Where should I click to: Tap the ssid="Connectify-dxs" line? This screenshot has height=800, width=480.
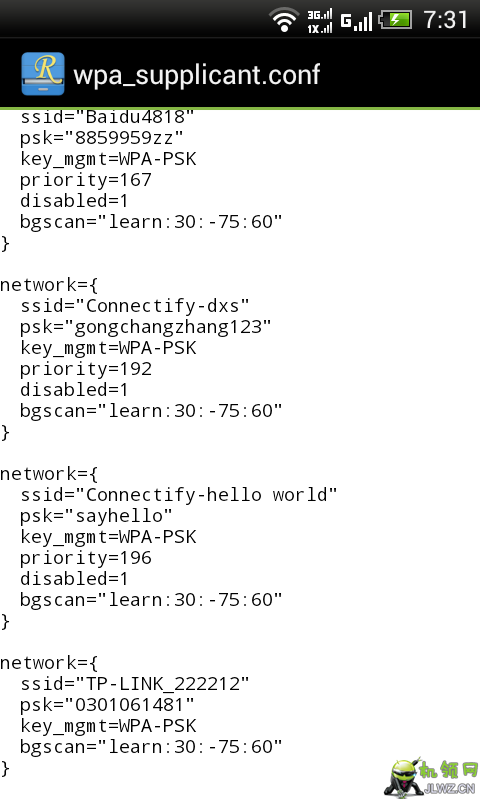pos(135,306)
